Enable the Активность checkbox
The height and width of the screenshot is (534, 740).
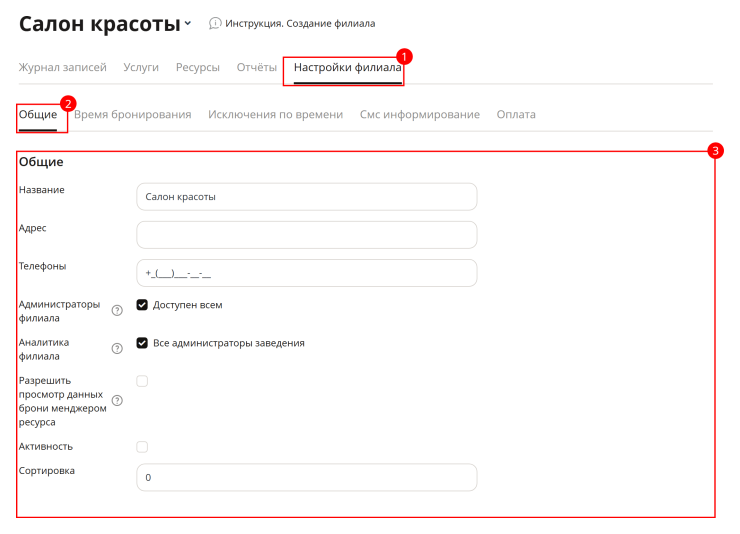tap(142, 447)
